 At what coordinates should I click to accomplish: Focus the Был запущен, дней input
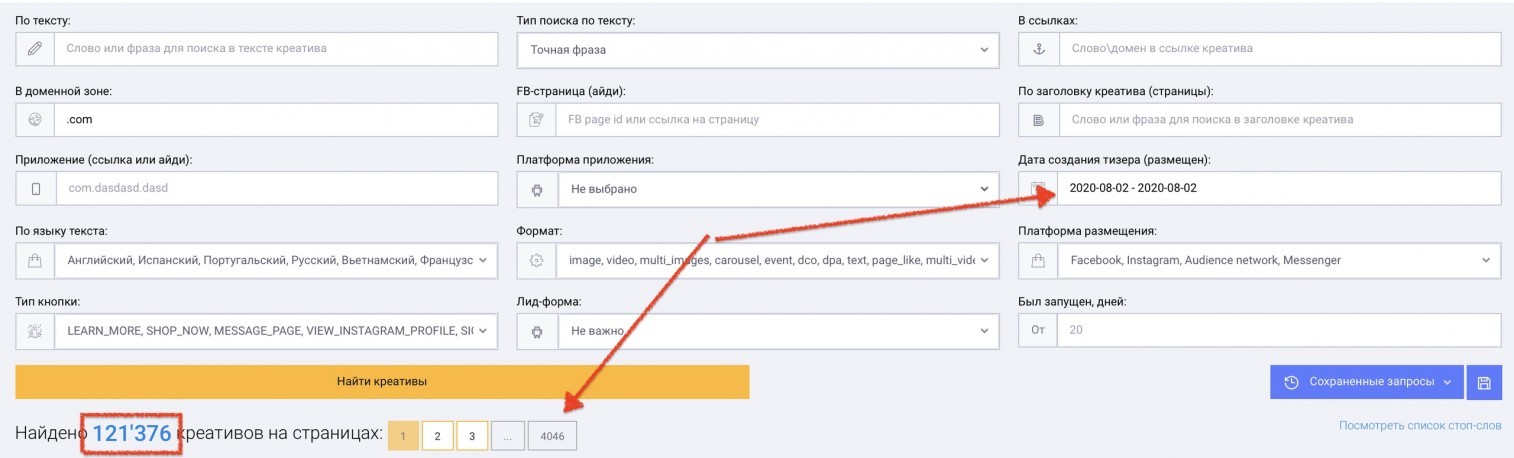click(1279, 331)
